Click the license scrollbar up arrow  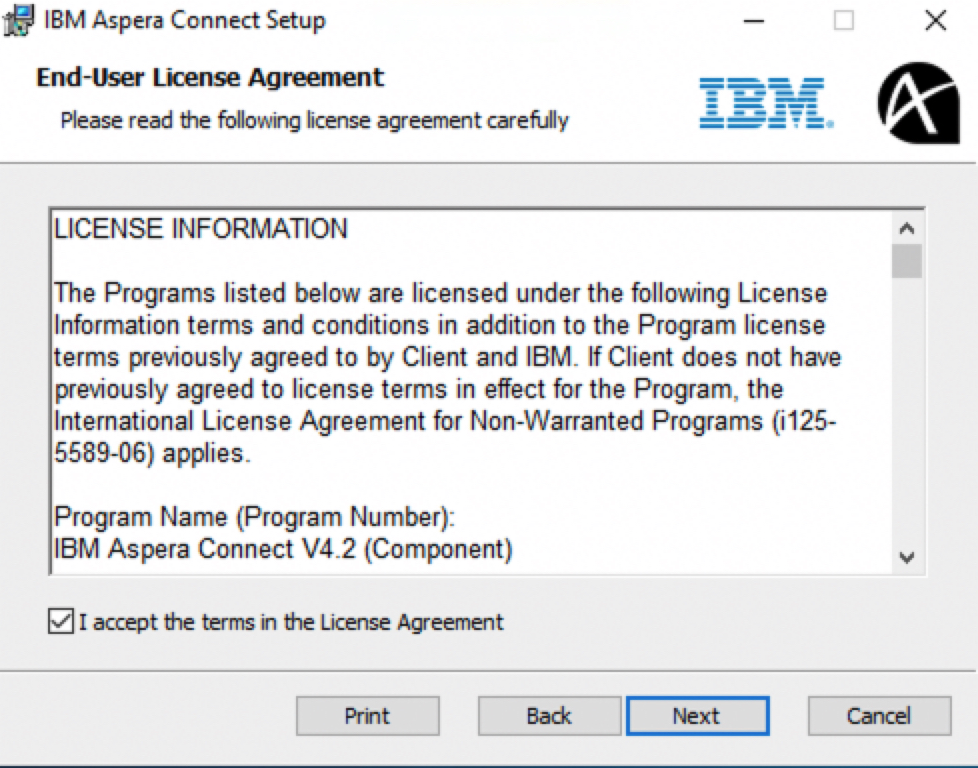click(907, 228)
